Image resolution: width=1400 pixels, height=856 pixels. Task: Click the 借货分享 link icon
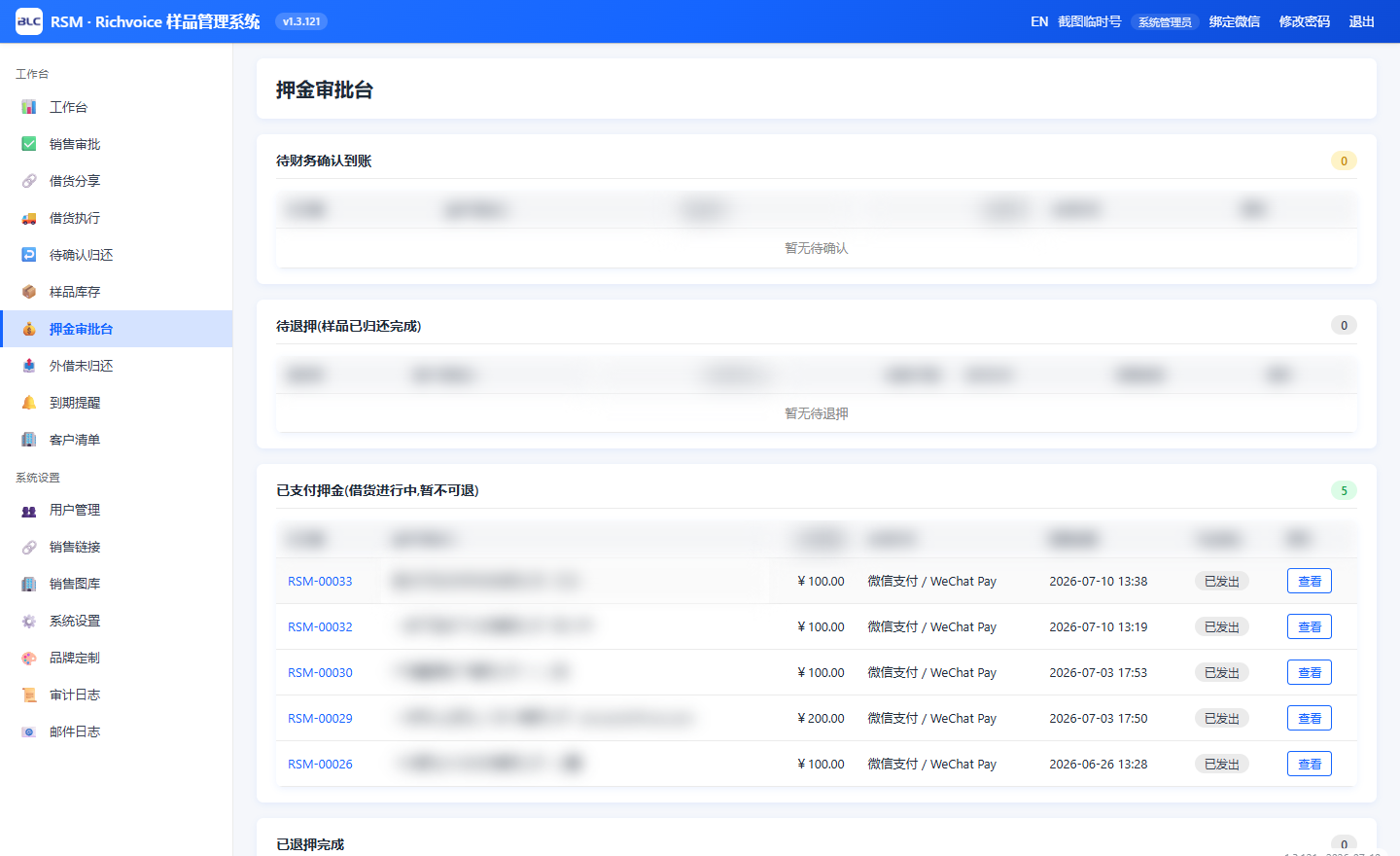pyautogui.click(x=29, y=181)
